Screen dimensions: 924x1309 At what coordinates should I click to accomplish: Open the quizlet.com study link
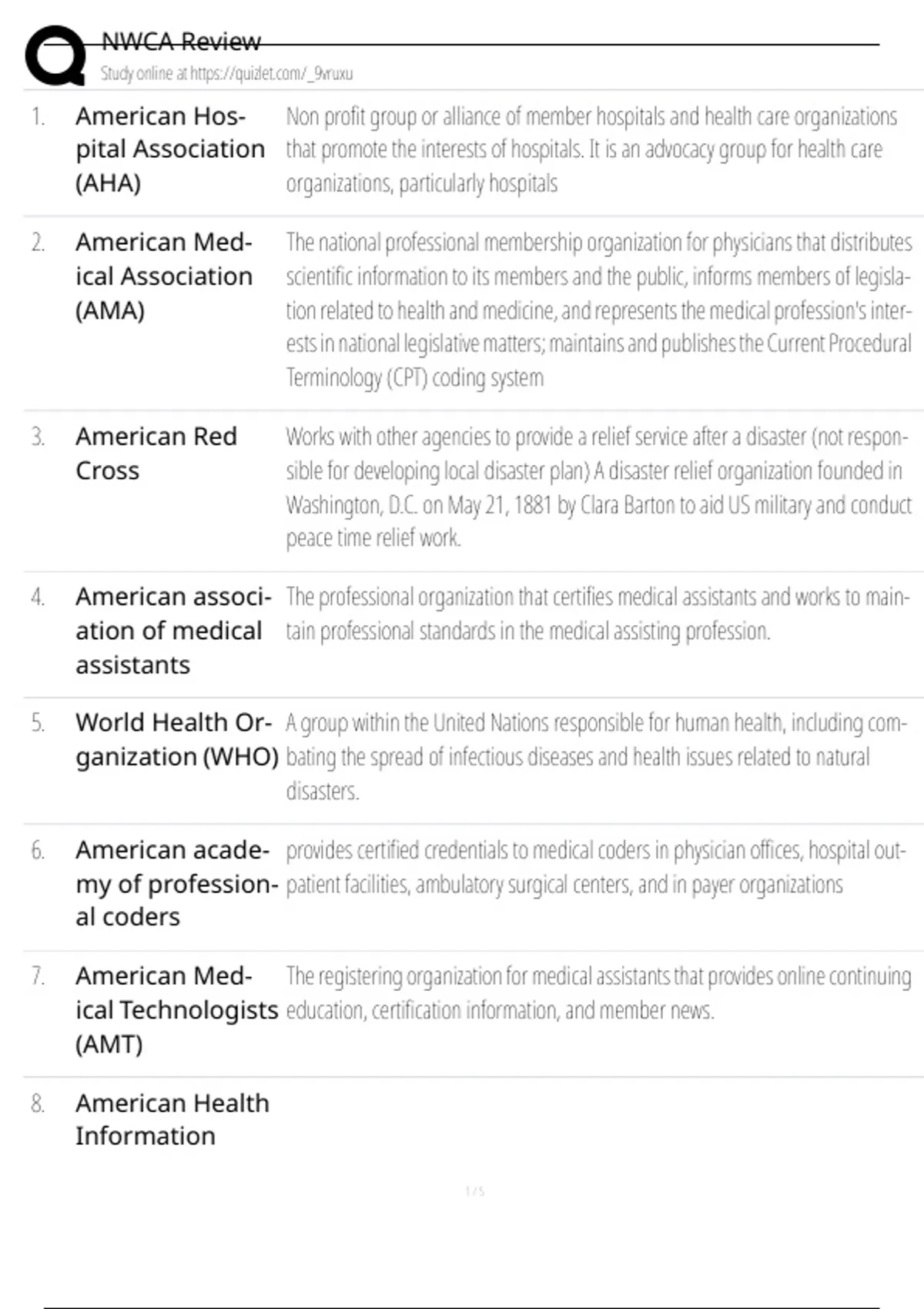point(226,74)
